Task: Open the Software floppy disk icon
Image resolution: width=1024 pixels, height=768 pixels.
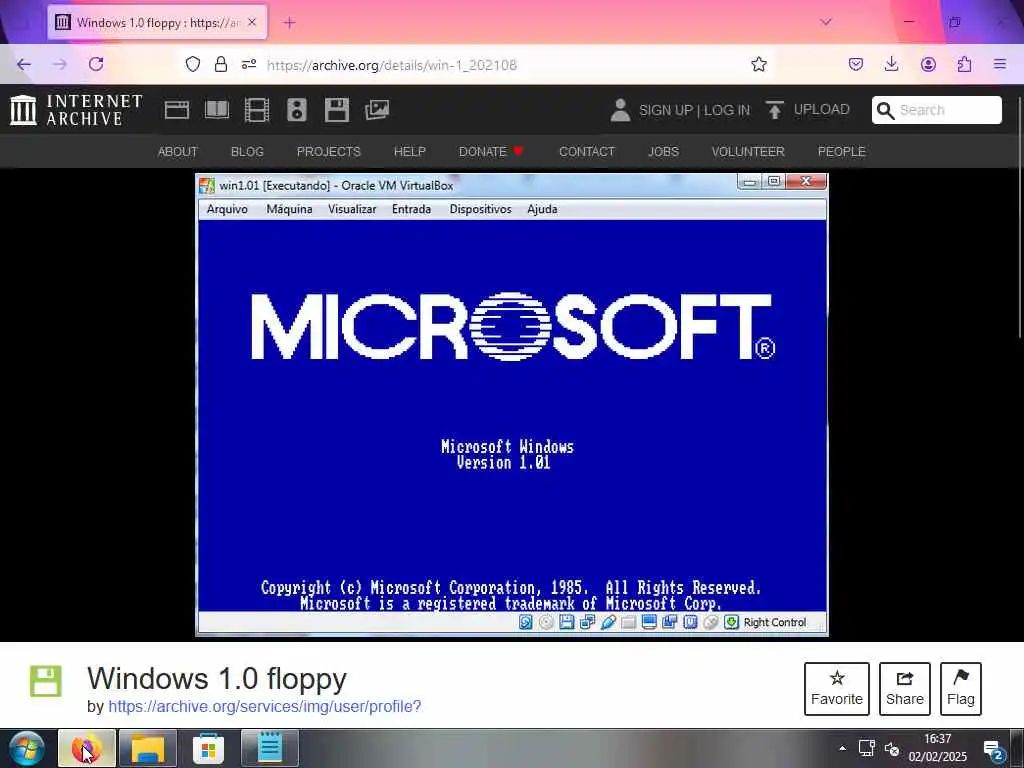Action: [x=337, y=110]
